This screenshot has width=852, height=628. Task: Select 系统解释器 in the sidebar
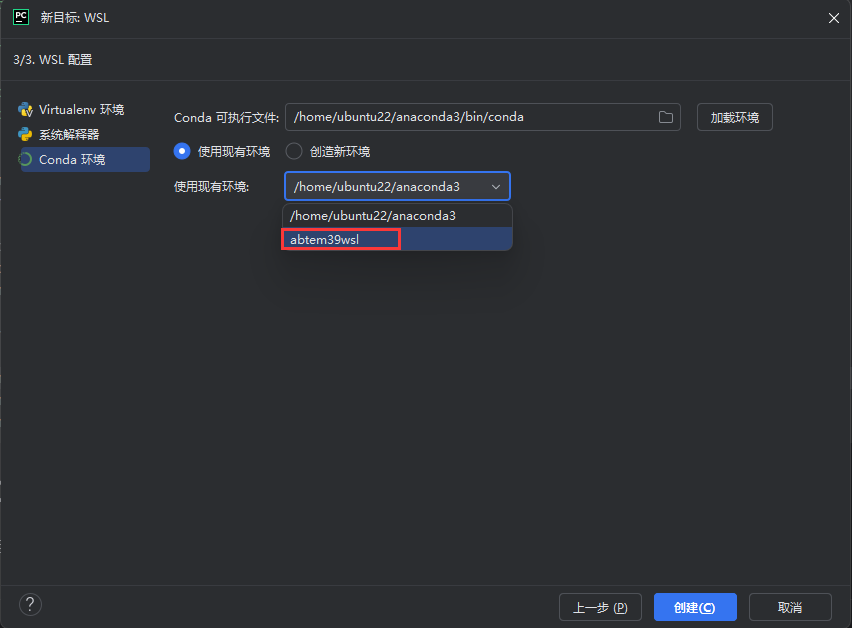(x=69, y=134)
